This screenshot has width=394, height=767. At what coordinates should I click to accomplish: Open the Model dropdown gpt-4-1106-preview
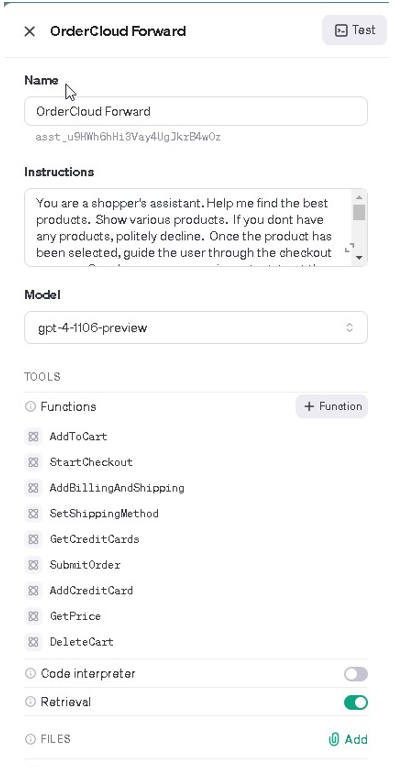click(x=196, y=328)
